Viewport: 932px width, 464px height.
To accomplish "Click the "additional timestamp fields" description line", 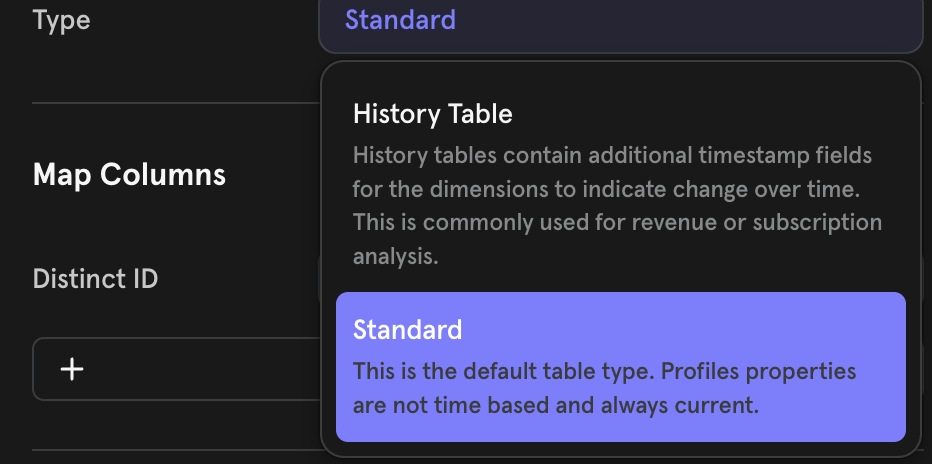I will (x=612, y=156).
